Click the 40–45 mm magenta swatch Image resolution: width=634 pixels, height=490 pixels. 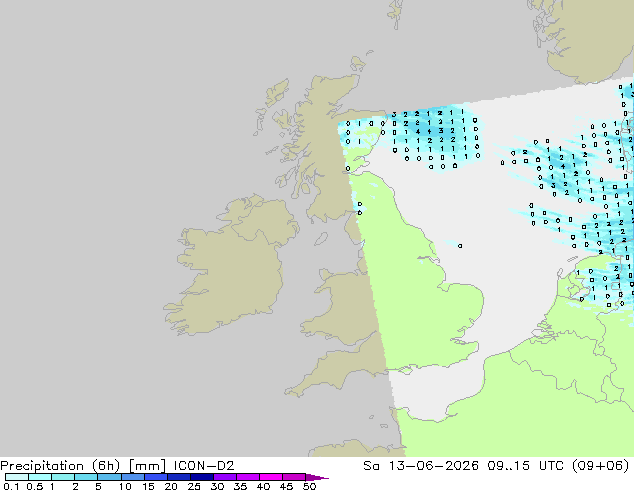[271, 477]
